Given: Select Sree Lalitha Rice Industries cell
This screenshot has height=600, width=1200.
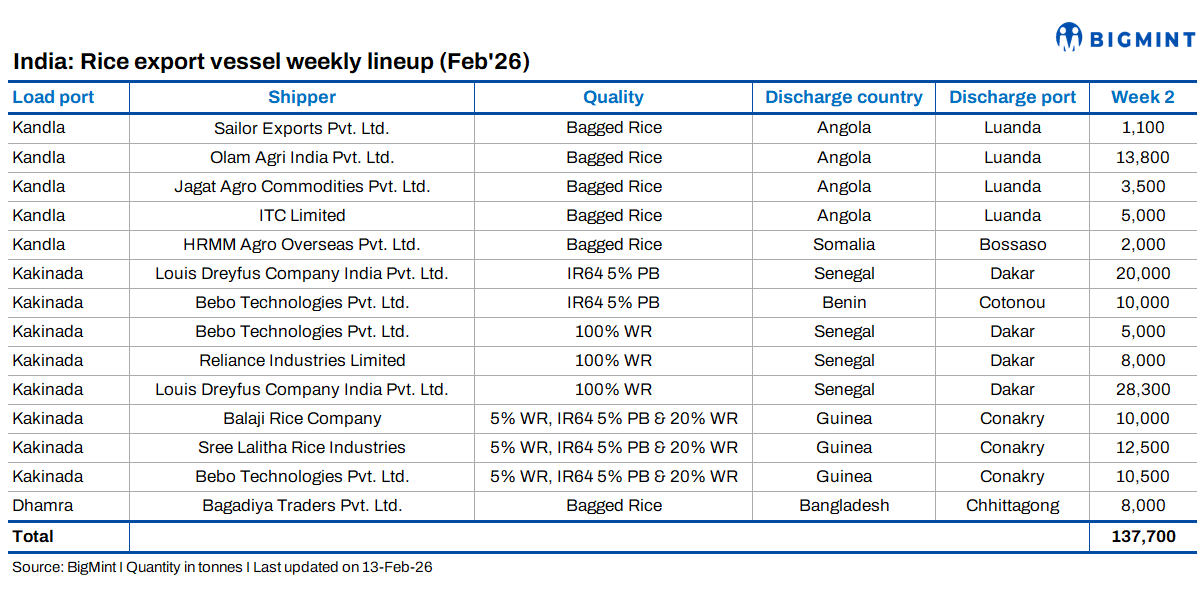Looking at the screenshot, I should pyautogui.click(x=302, y=447).
